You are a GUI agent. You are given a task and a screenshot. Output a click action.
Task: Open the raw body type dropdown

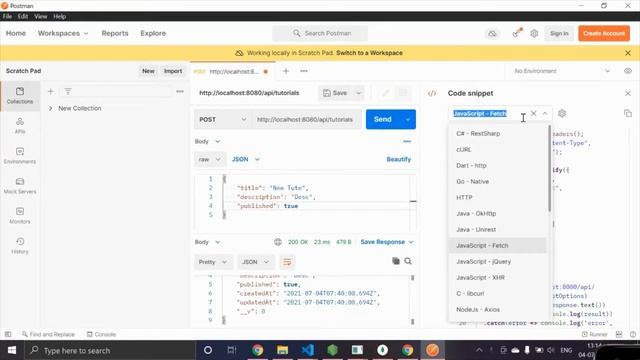pos(209,160)
